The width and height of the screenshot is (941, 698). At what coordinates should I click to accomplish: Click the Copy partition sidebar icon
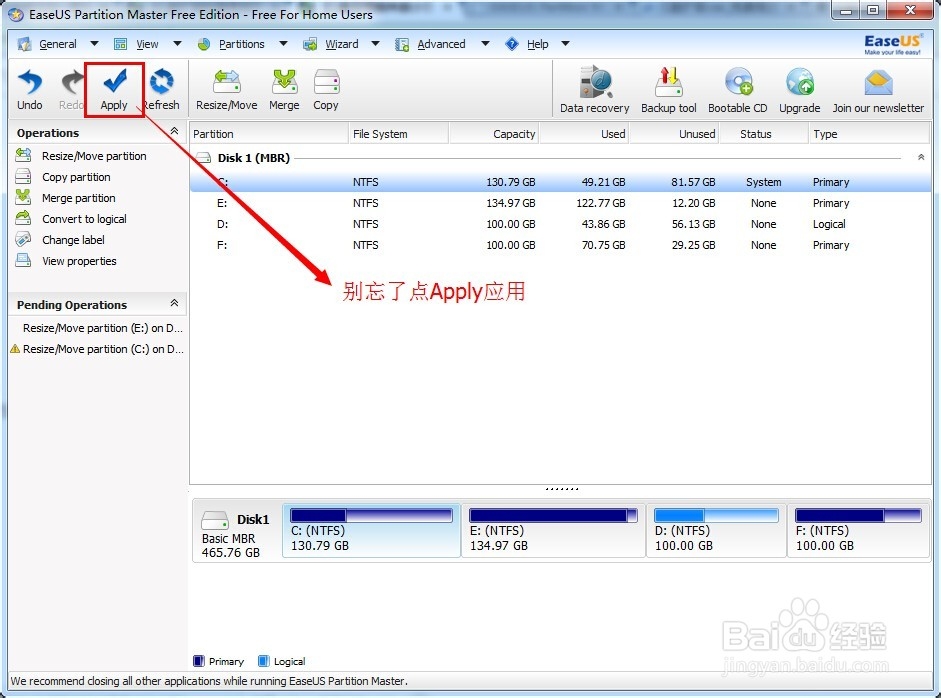(23, 176)
